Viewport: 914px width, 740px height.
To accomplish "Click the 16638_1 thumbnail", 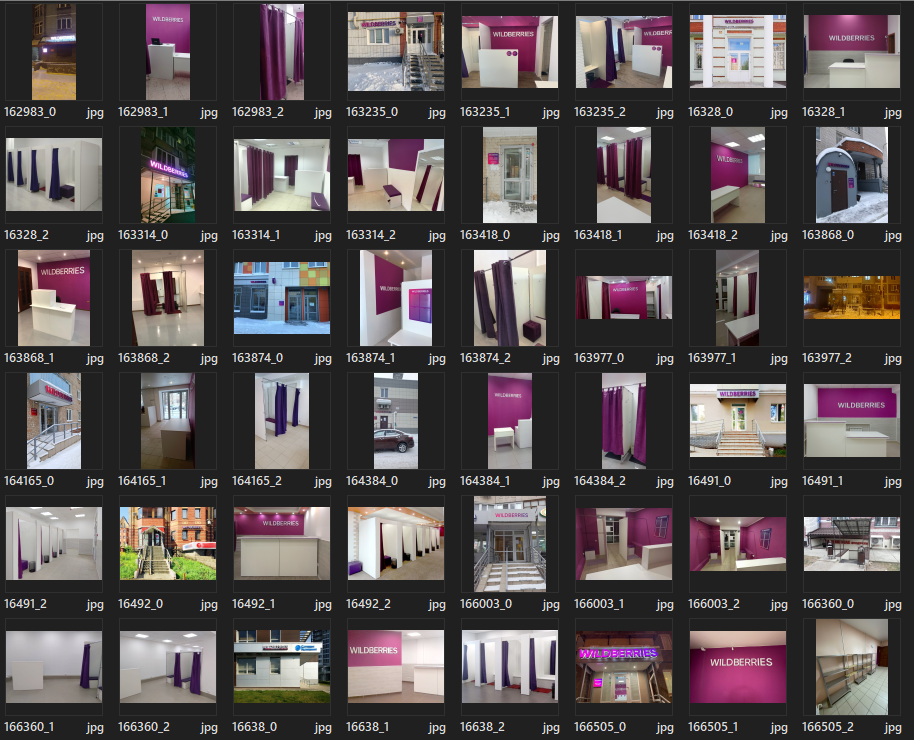I will [396, 667].
